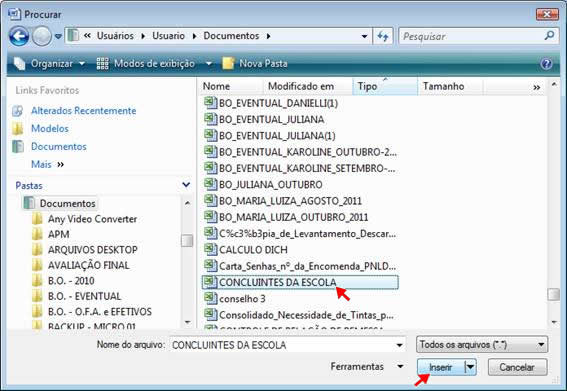Open the recent pages dropdown arrow
Screen dimensions: 567x391
pyautogui.click(x=58, y=37)
